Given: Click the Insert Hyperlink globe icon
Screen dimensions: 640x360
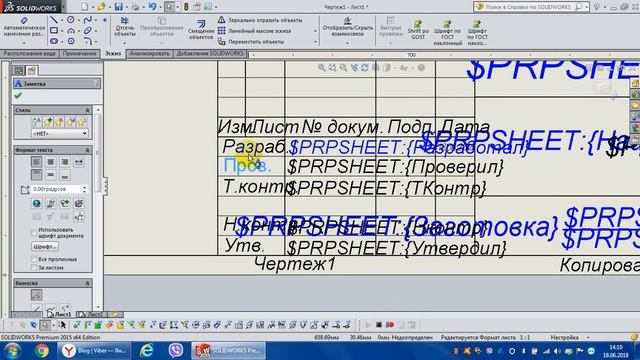Looking at the screenshot, I should [x=37, y=203].
